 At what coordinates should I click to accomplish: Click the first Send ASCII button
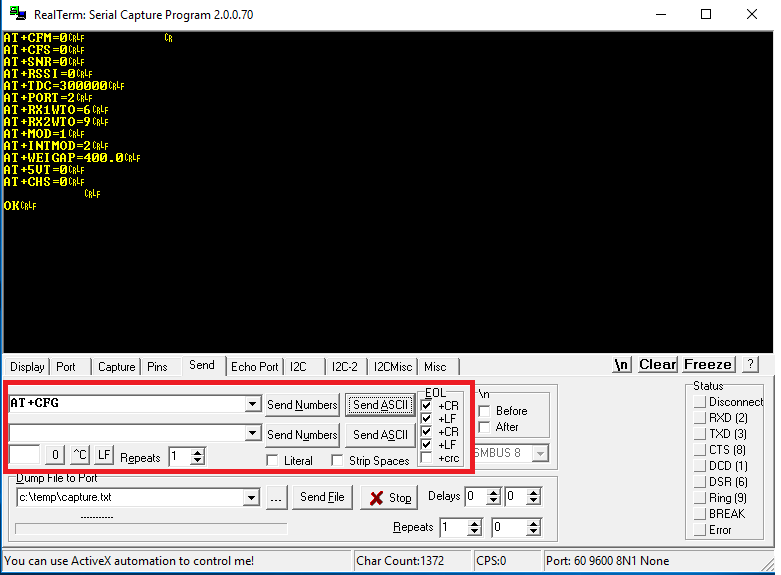click(379, 405)
